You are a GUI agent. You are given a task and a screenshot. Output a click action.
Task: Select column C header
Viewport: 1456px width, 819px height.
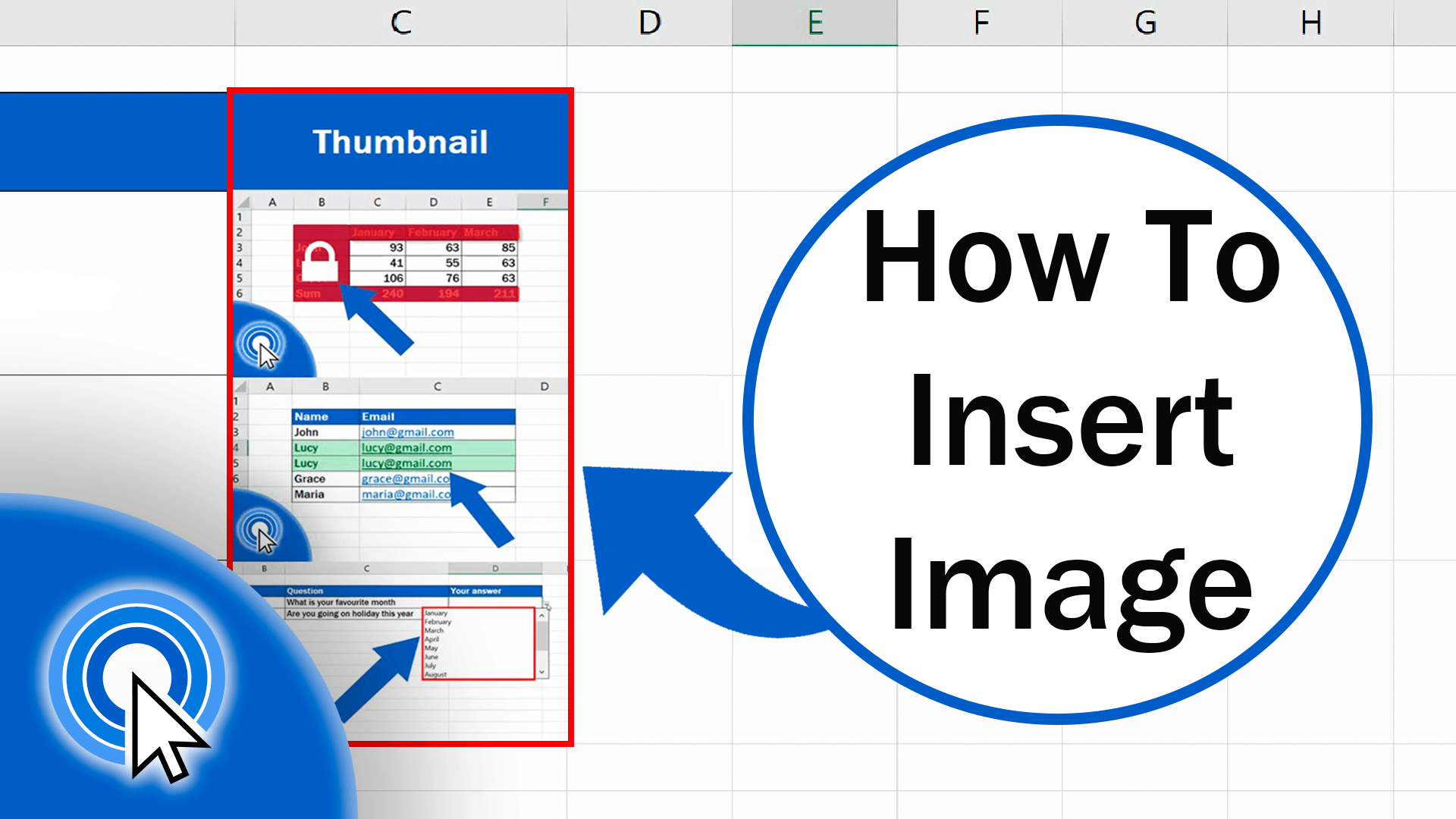[x=400, y=23]
